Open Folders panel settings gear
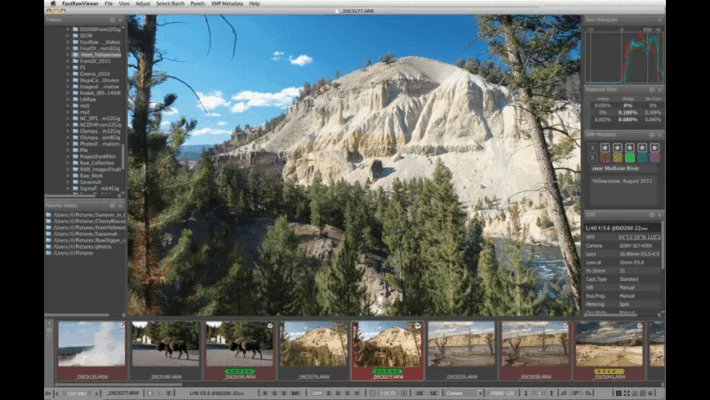The height and width of the screenshot is (400, 710). 112,20
